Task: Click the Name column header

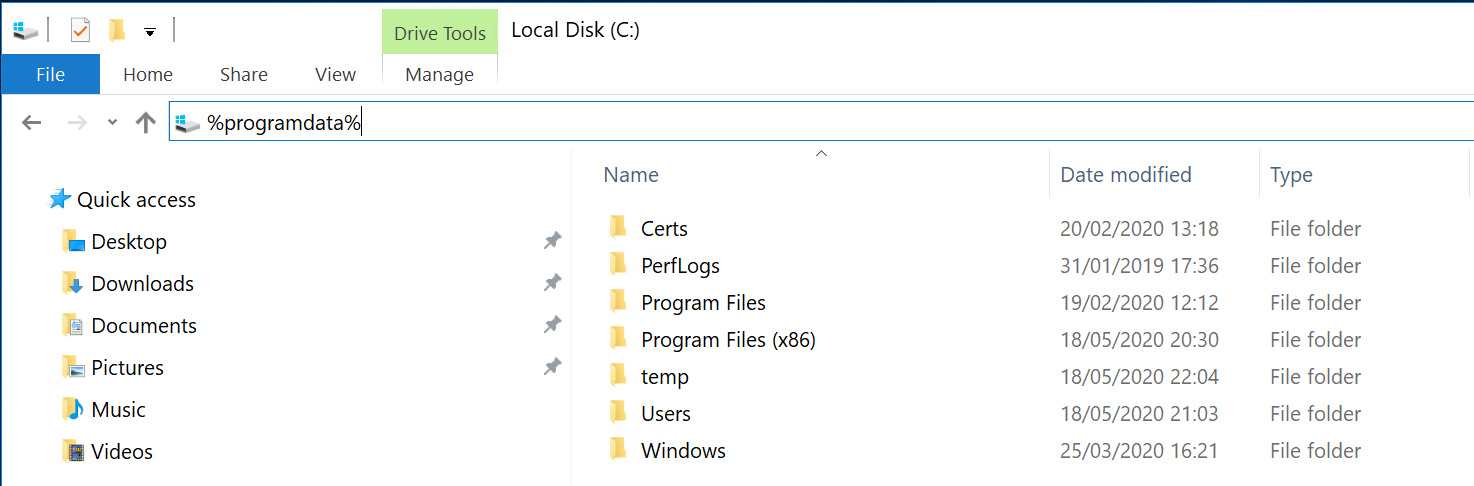Action: [x=631, y=175]
